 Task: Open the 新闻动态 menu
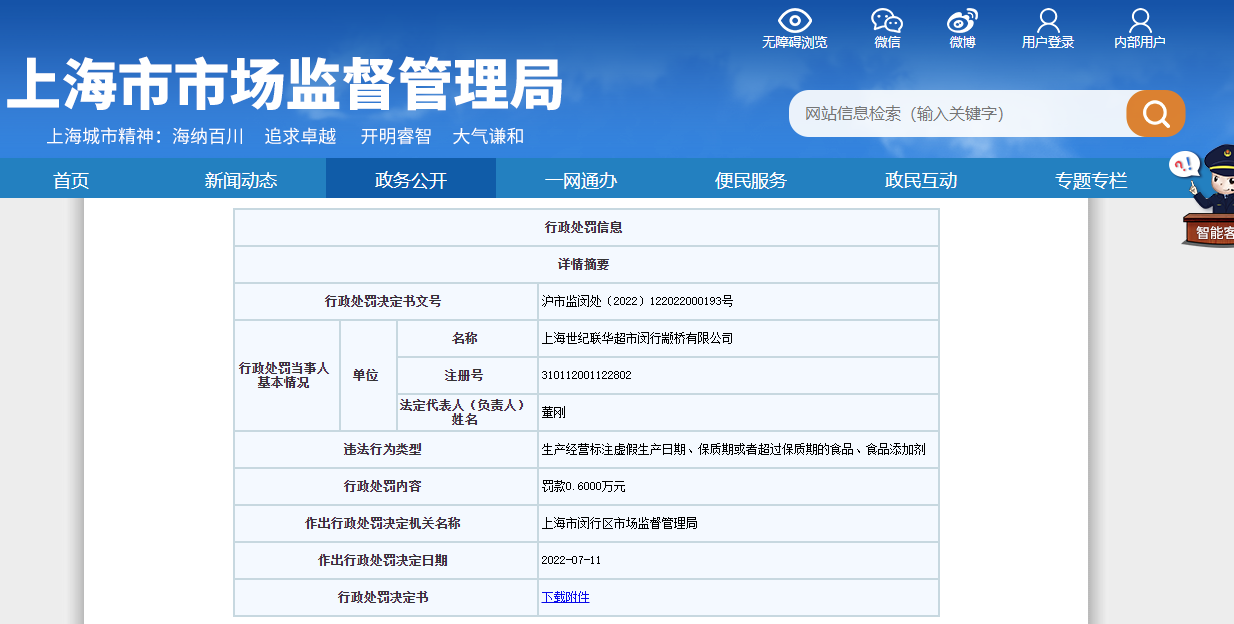tap(241, 180)
